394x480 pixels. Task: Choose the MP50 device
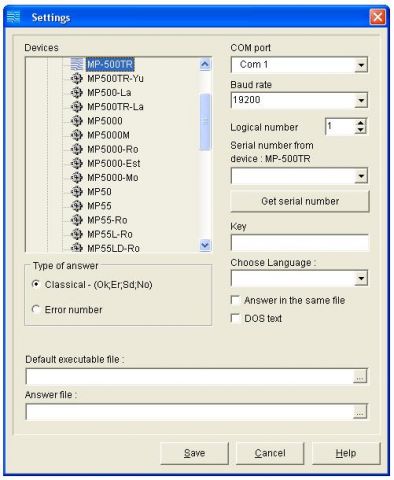pos(99,192)
